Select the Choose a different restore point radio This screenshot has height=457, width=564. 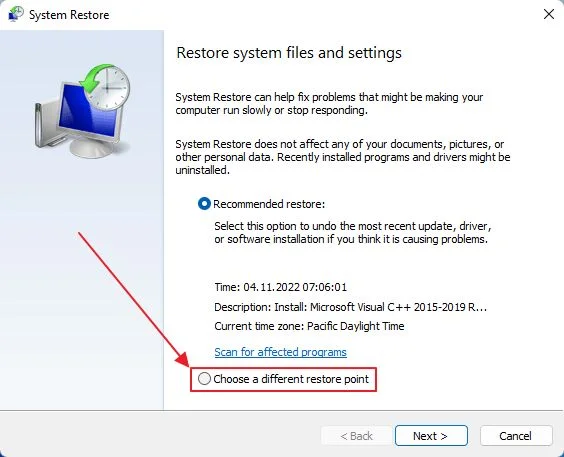tap(204, 379)
